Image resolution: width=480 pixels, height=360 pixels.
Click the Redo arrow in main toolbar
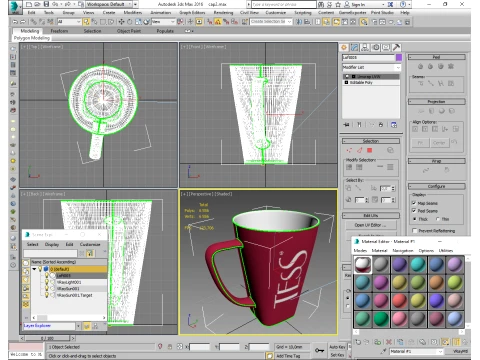point(23,22)
